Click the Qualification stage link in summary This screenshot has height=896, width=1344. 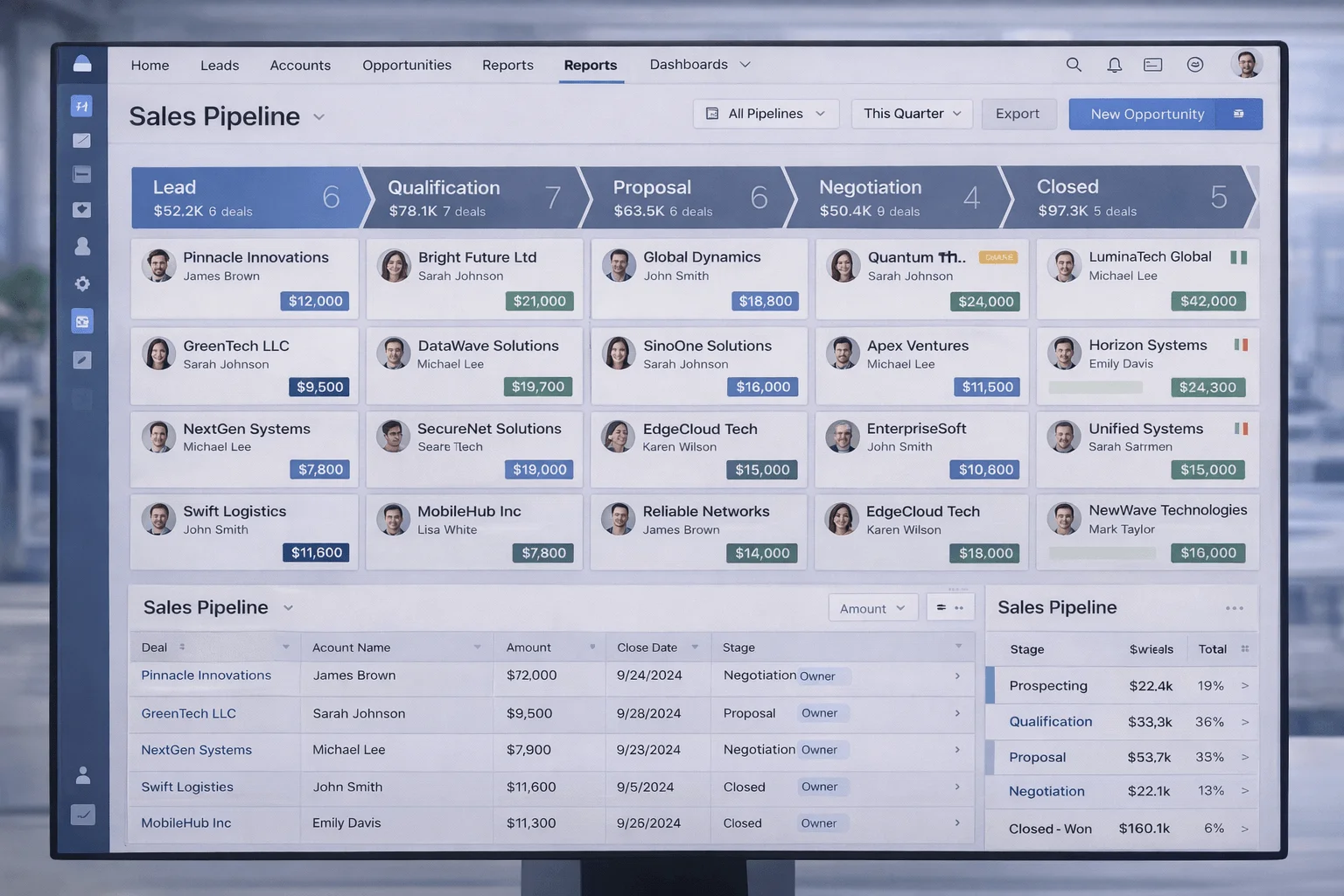pos(1051,722)
